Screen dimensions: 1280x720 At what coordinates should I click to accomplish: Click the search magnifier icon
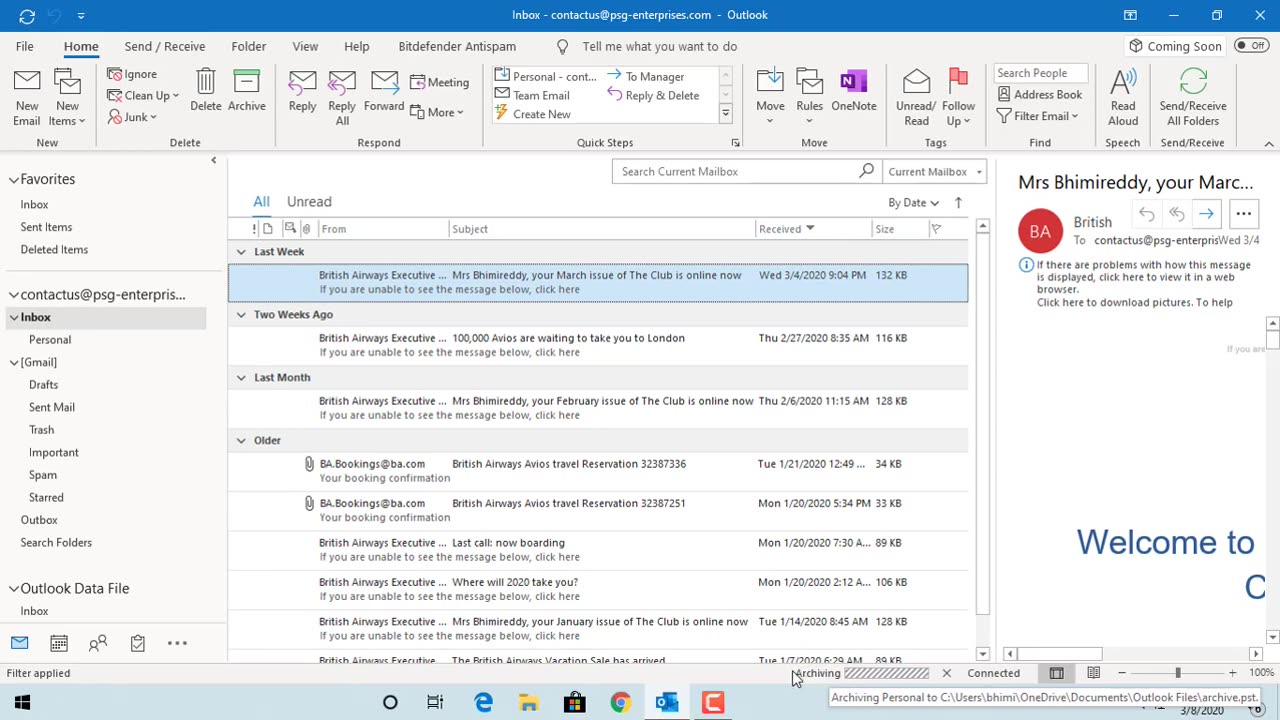pos(866,171)
